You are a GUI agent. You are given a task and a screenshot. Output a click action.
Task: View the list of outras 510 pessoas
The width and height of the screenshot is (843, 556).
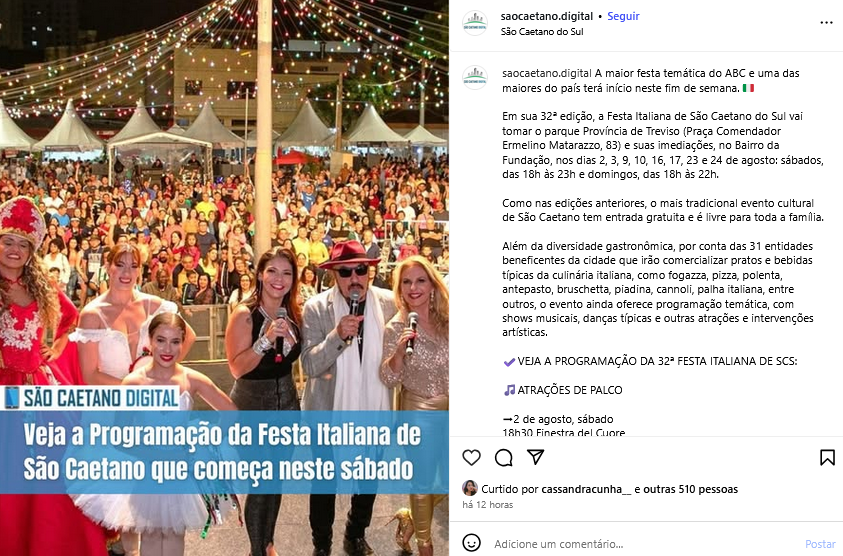[691, 489]
